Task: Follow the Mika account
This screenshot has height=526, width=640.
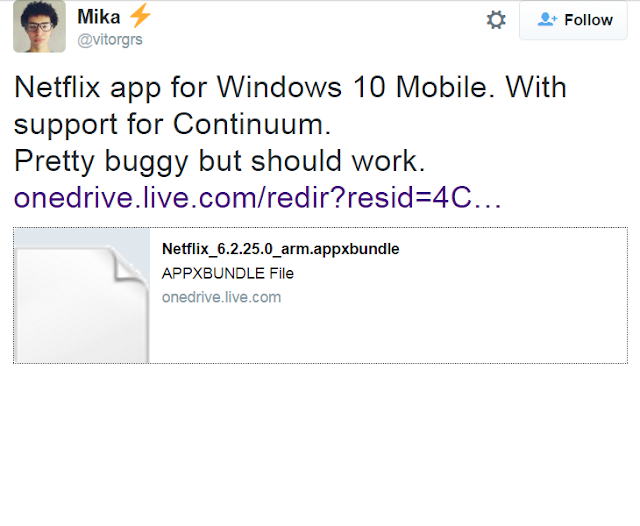Action: click(573, 20)
